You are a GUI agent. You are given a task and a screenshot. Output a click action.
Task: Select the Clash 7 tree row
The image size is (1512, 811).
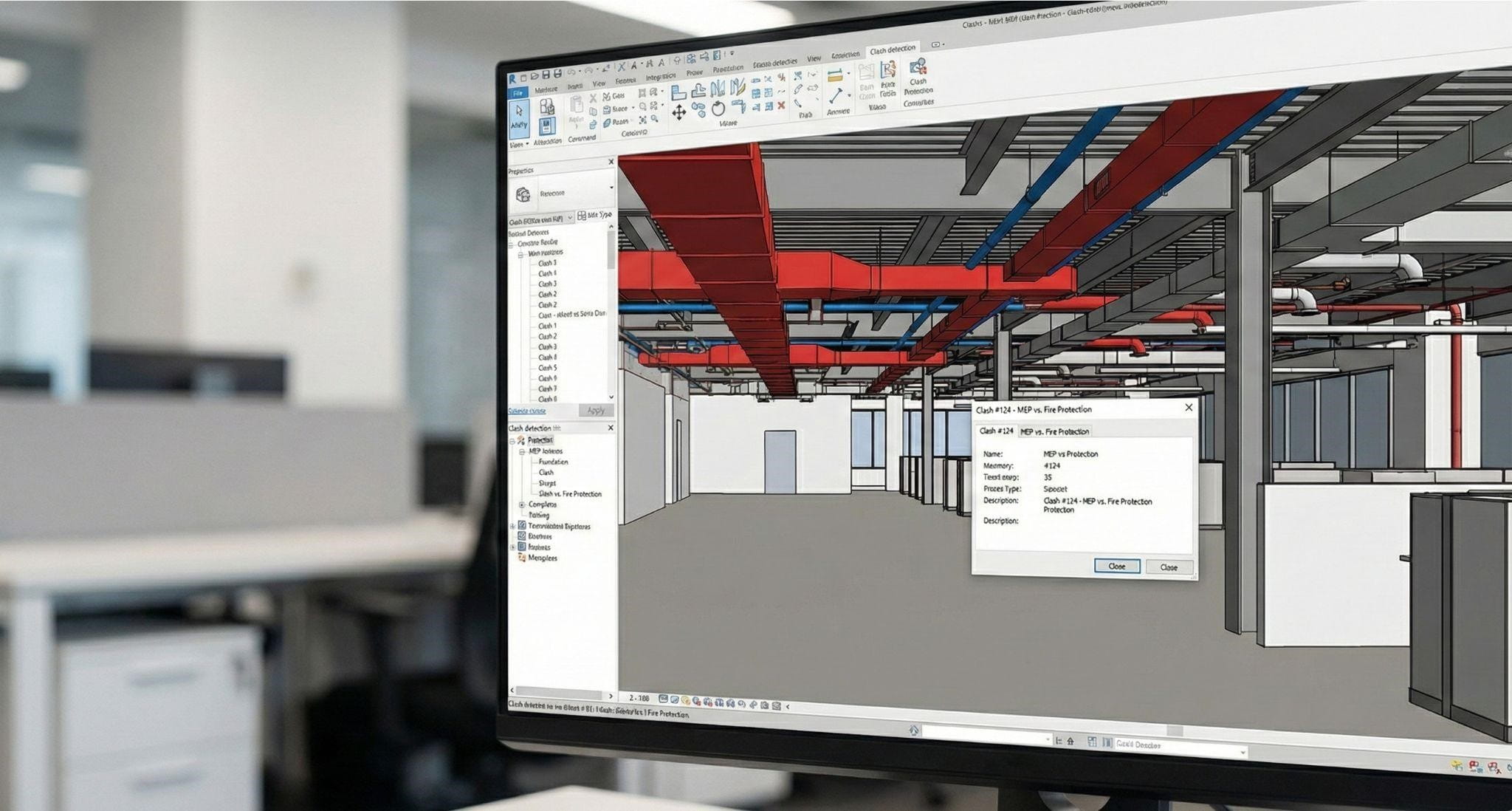click(547, 389)
